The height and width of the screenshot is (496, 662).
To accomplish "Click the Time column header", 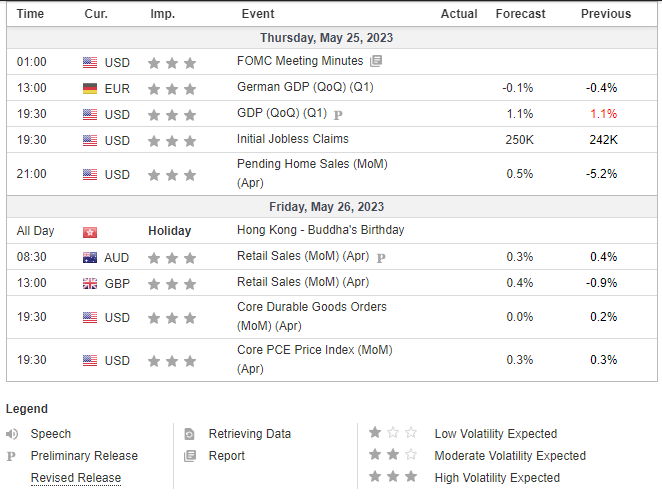I will click(31, 14).
